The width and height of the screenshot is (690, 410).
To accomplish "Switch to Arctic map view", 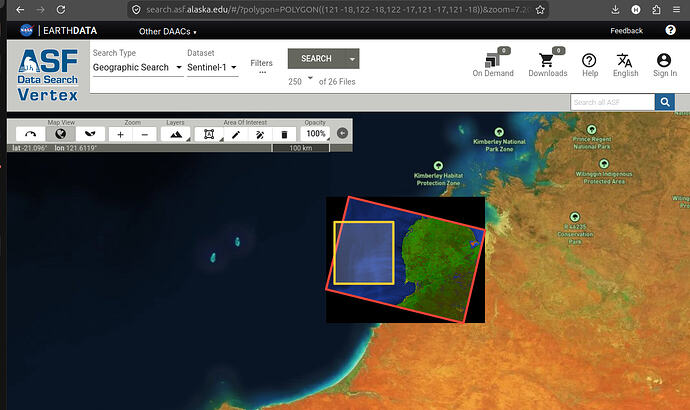I will (30, 134).
